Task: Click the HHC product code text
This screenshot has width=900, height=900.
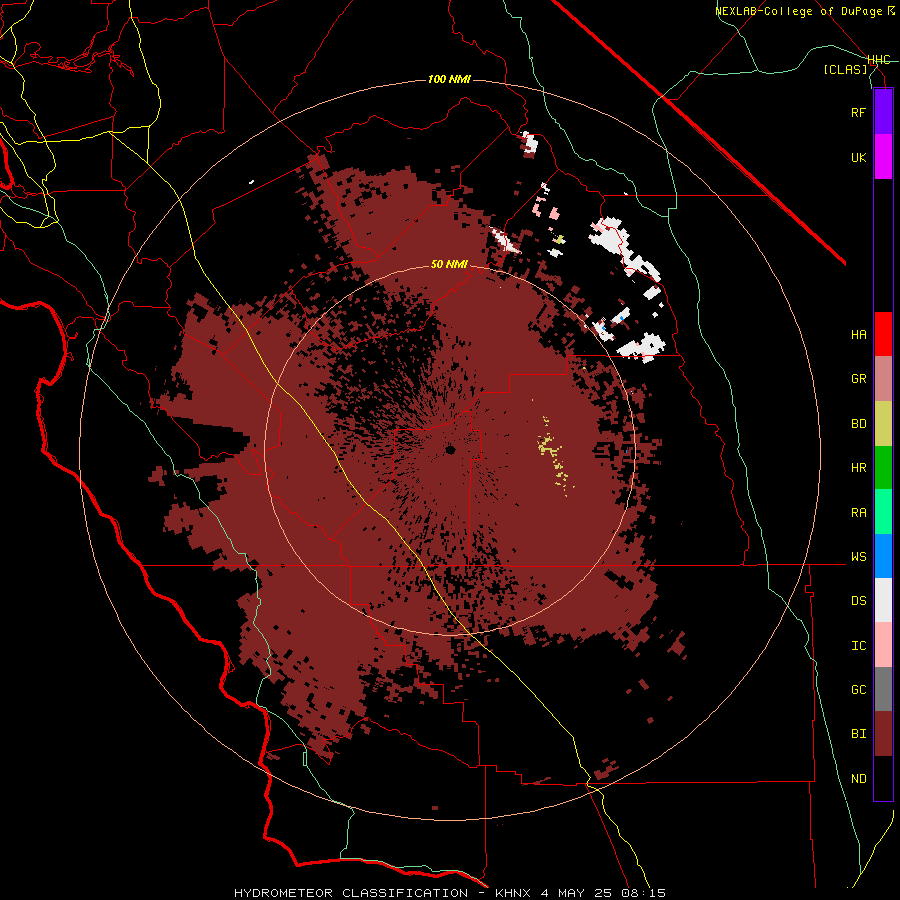Action: [x=878, y=60]
